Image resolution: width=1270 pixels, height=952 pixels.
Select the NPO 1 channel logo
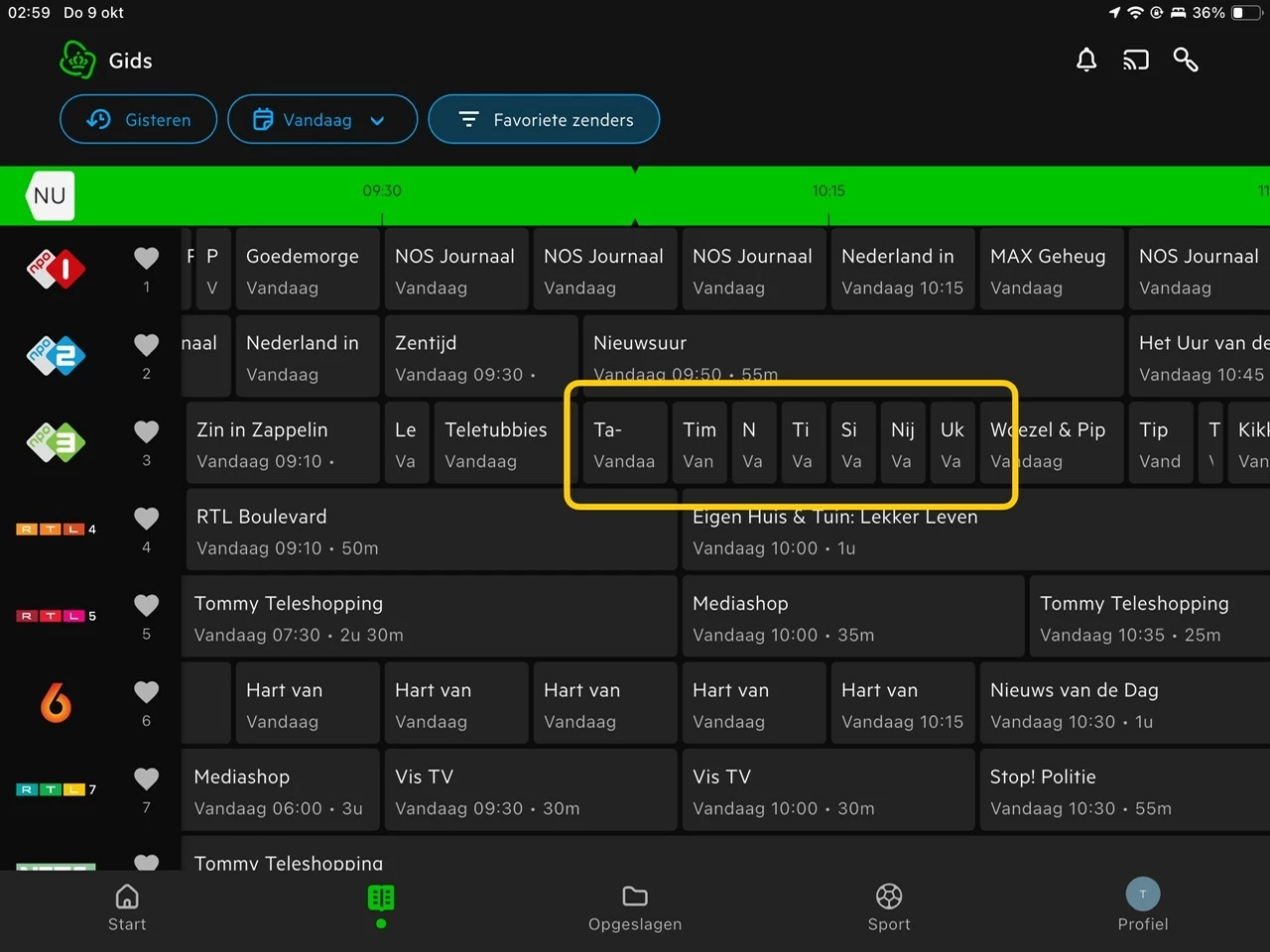coord(56,269)
